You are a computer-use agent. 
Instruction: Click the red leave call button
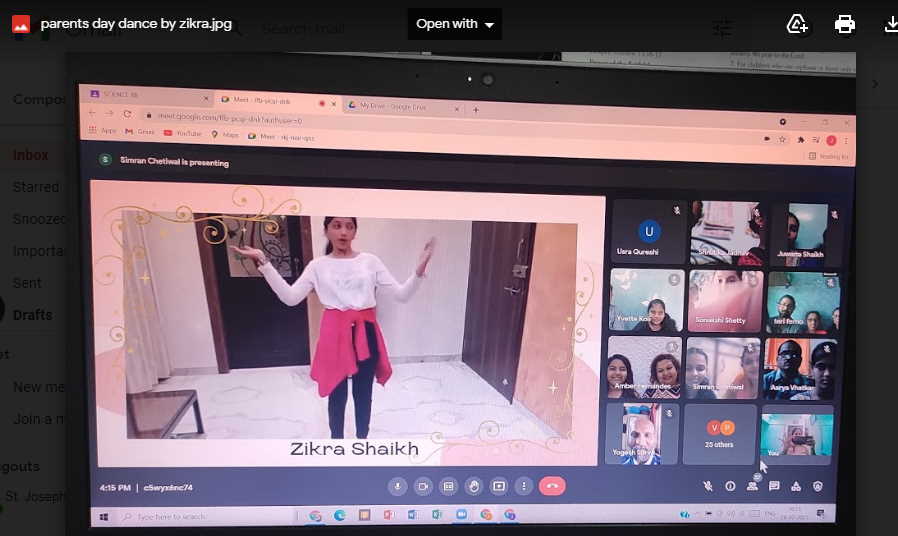pyautogui.click(x=552, y=486)
